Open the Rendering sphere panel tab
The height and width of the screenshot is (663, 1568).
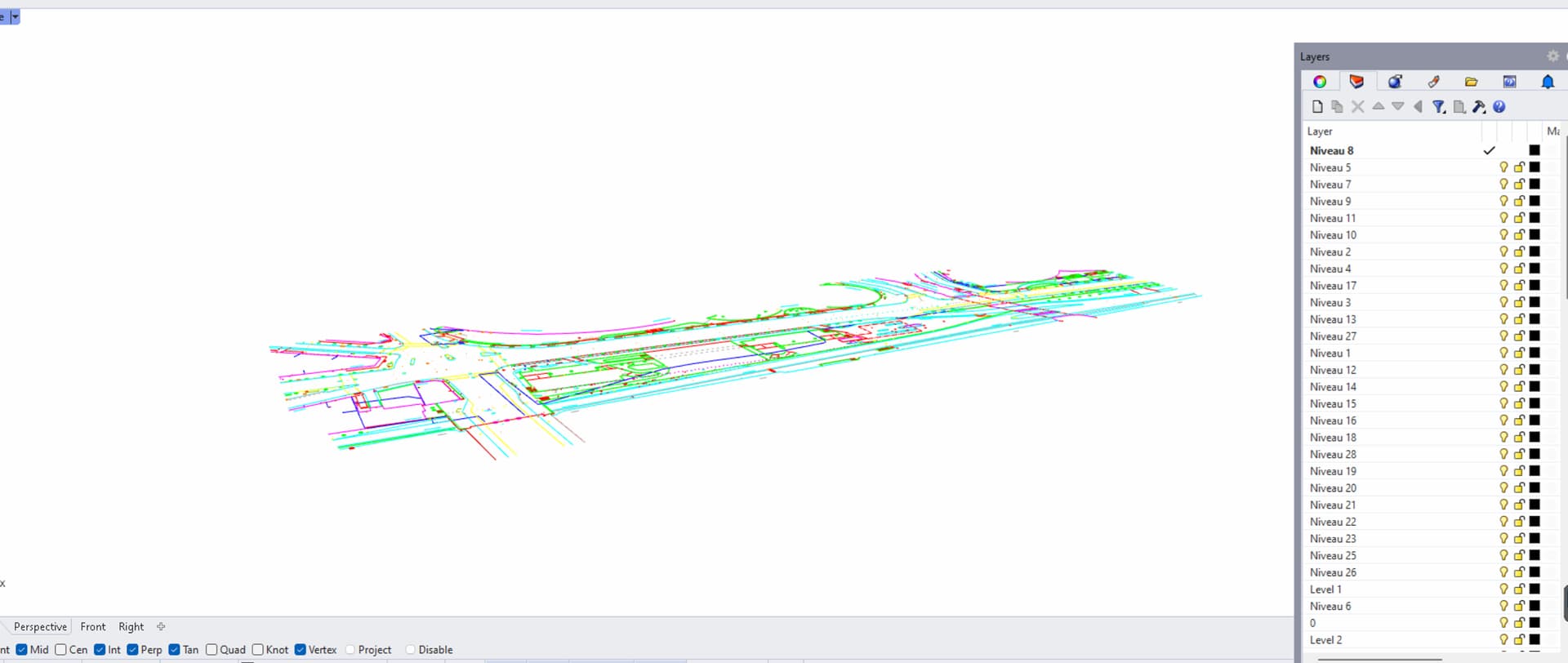click(x=1395, y=82)
